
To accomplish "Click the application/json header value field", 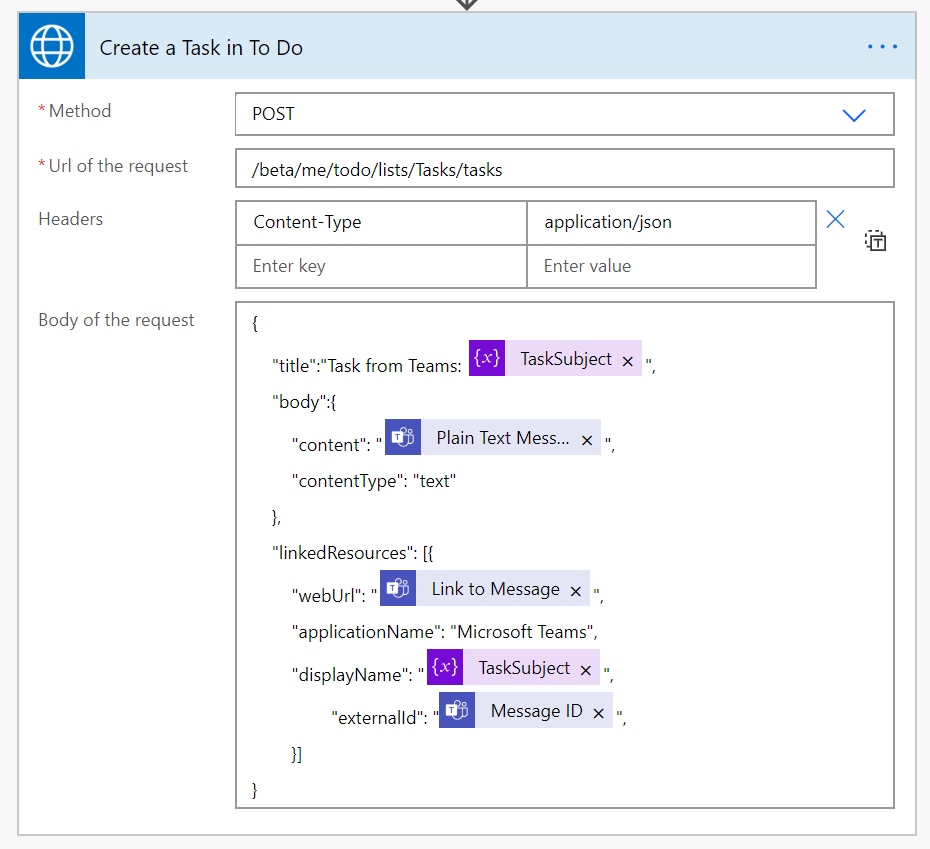I will pos(670,222).
